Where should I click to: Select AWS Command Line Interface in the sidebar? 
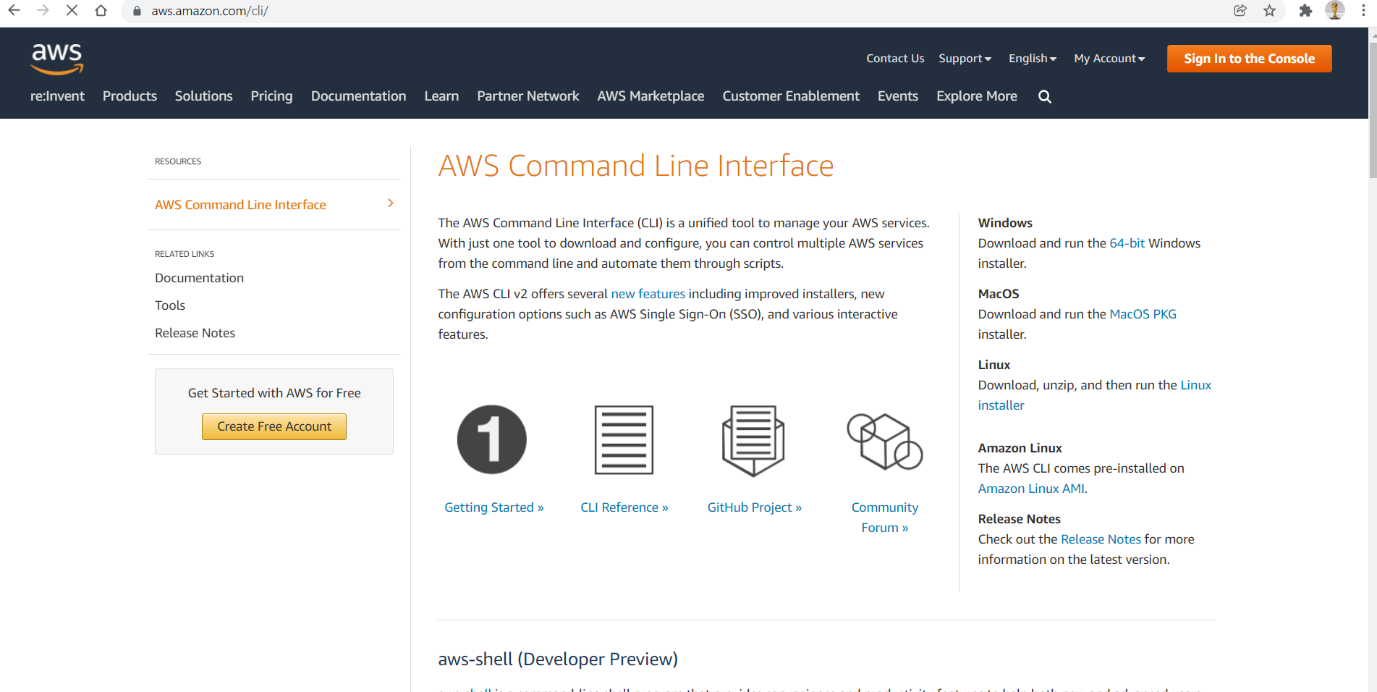241,204
